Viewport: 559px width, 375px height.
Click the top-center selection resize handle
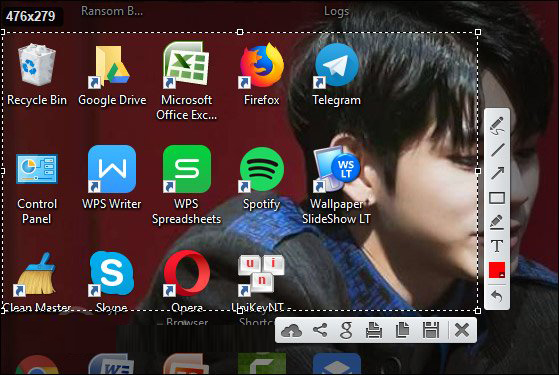point(240,32)
